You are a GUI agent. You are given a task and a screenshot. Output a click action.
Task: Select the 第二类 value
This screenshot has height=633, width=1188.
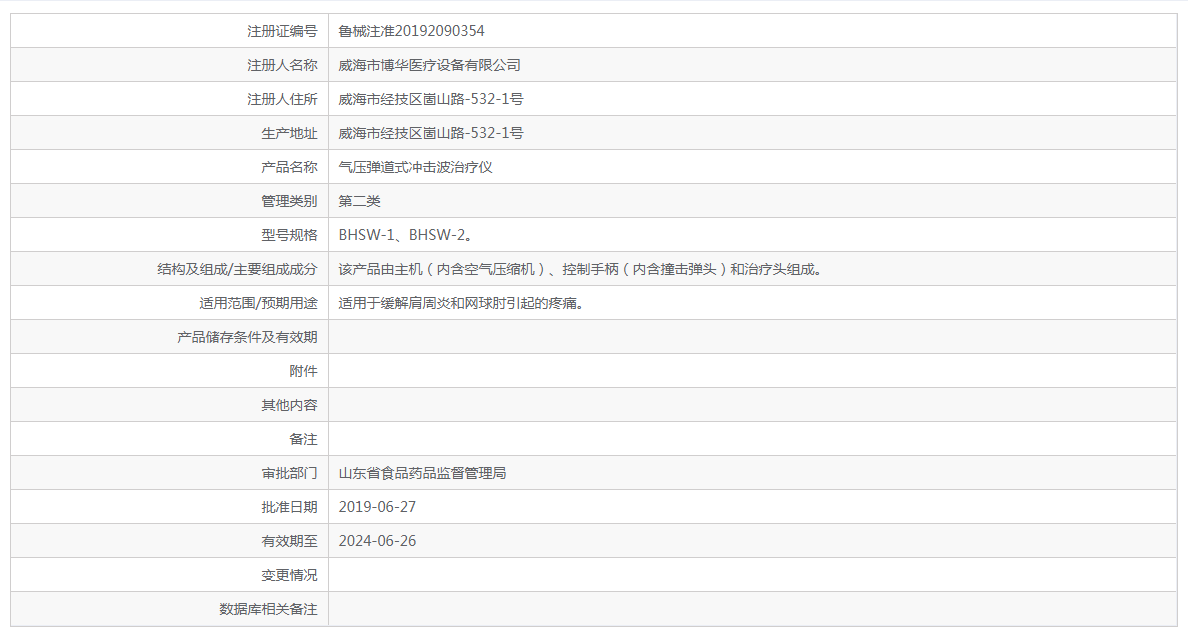pos(359,201)
